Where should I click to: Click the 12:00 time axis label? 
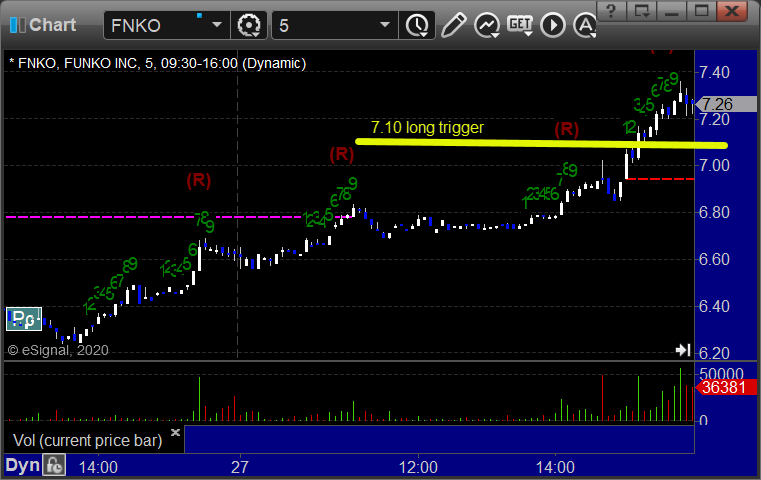click(x=418, y=467)
